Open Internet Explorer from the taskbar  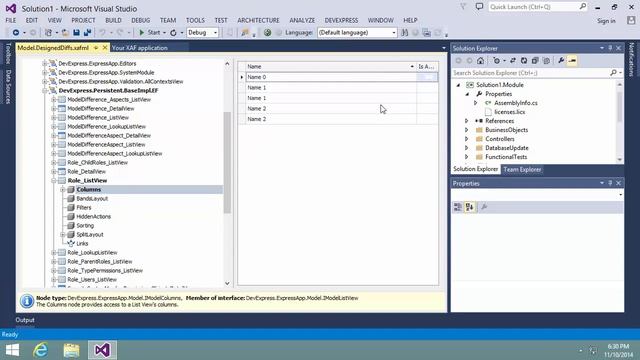40,350
